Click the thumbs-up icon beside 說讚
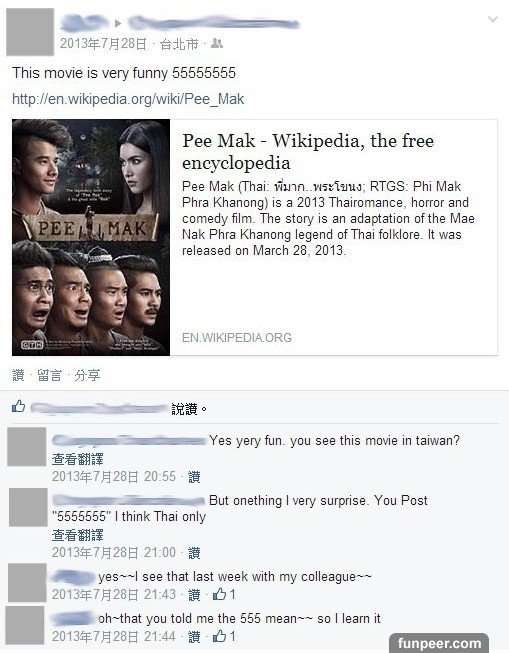 tap(18, 406)
